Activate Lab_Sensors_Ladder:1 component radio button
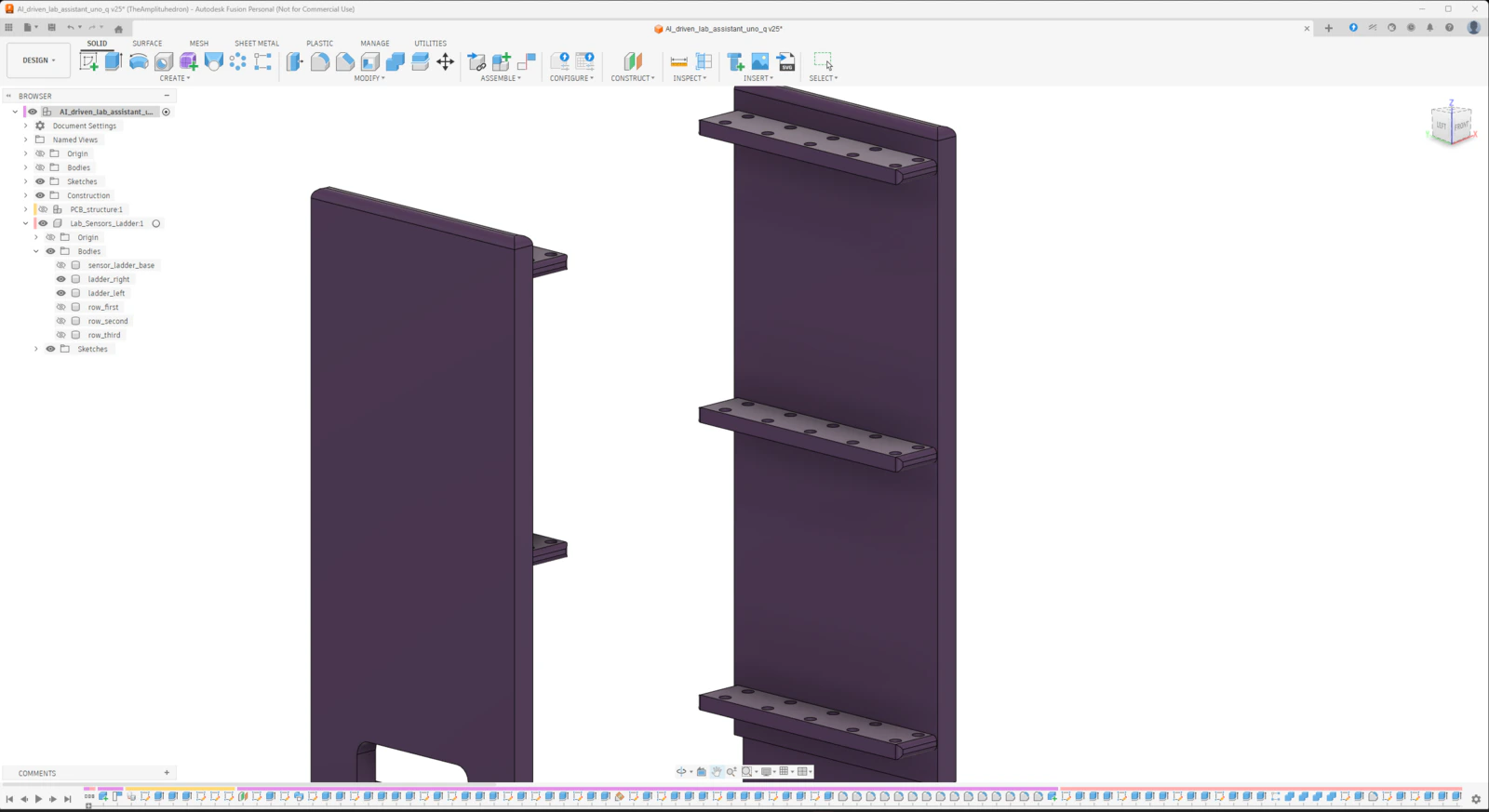 [156, 223]
